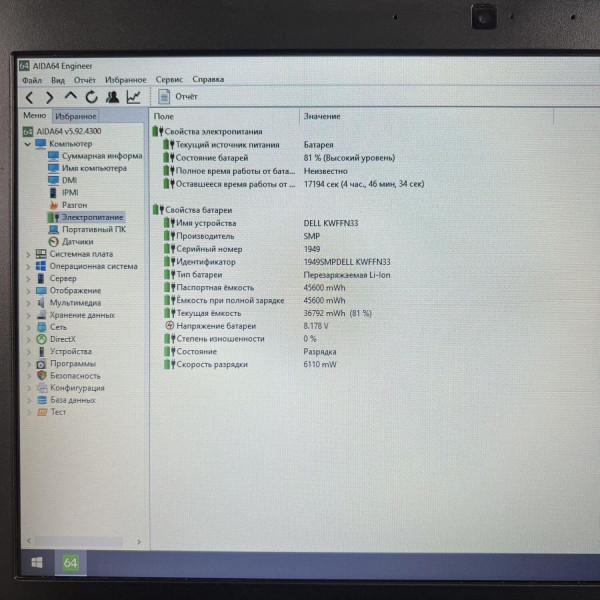
Task: Expand the Отображение node
Action: click(28, 291)
